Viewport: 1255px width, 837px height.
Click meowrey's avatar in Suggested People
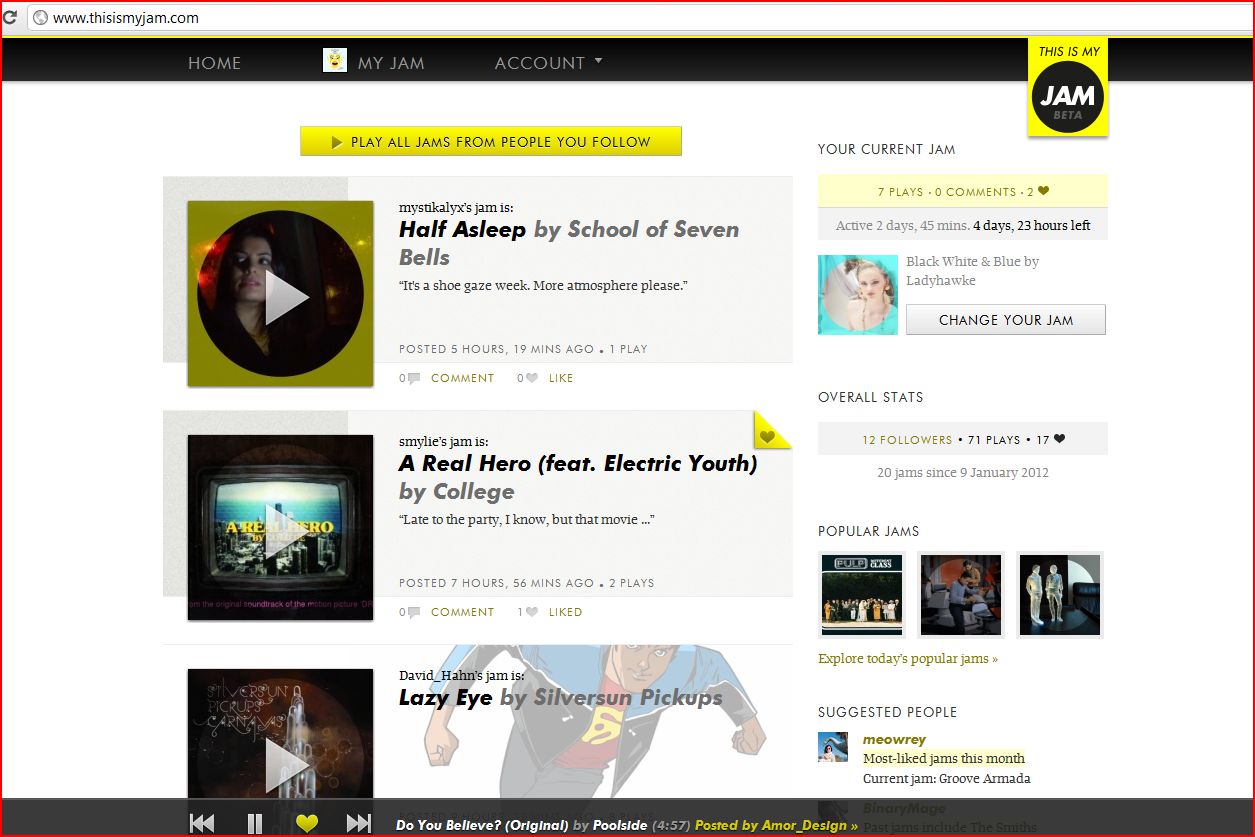(x=833, y=747)
